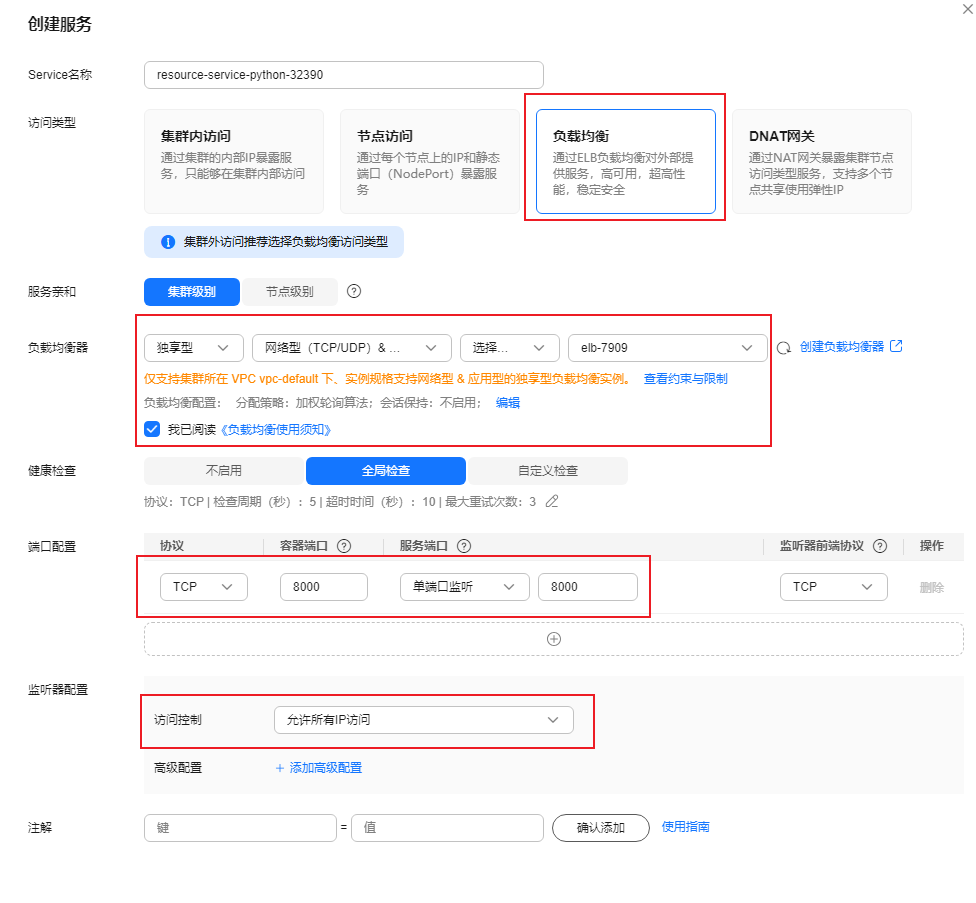This screenshot has width=976, height=903.
Task: Choose 节点访问 access type
Action: 429,162
